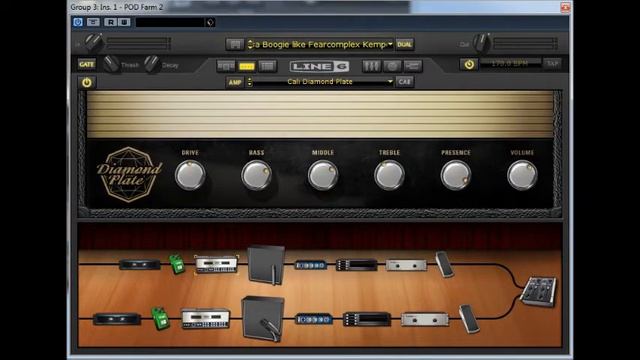Select the silver rack unit in top chain

(406, 265)
